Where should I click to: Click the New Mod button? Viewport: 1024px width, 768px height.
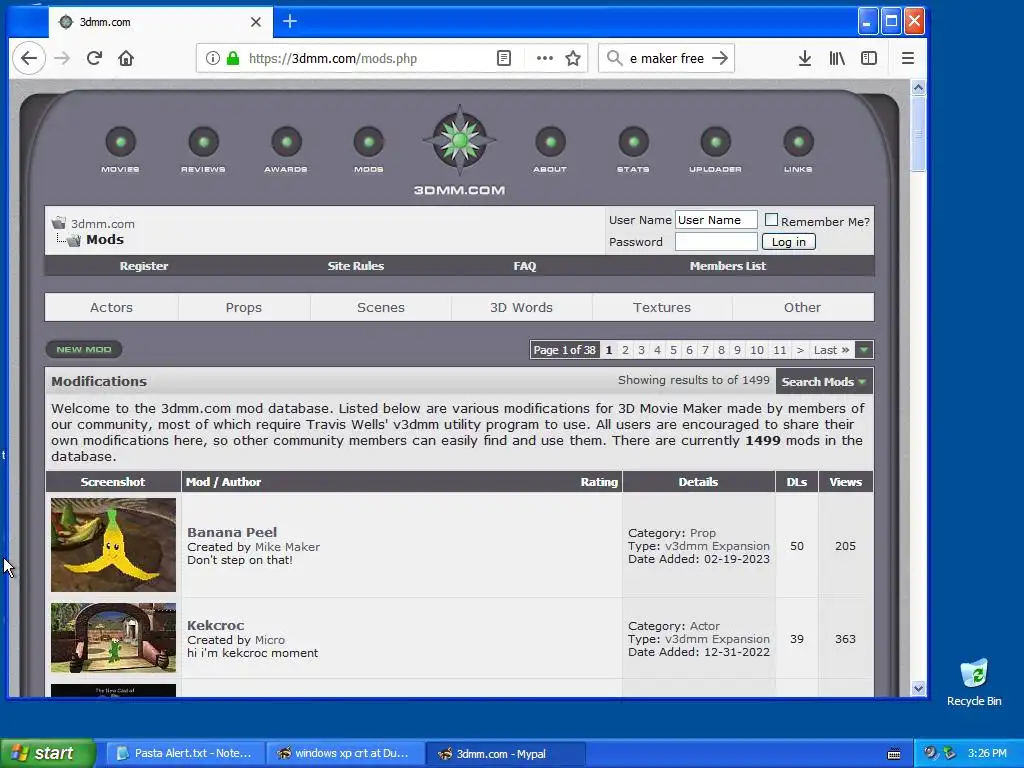tap(84, 349)
